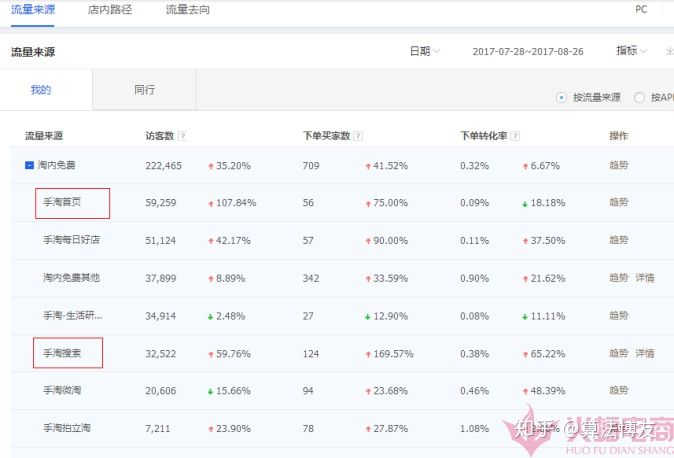Open the 流量去向 tab
674x458 pixels.
pyautogui.click(x=188, y=9)
